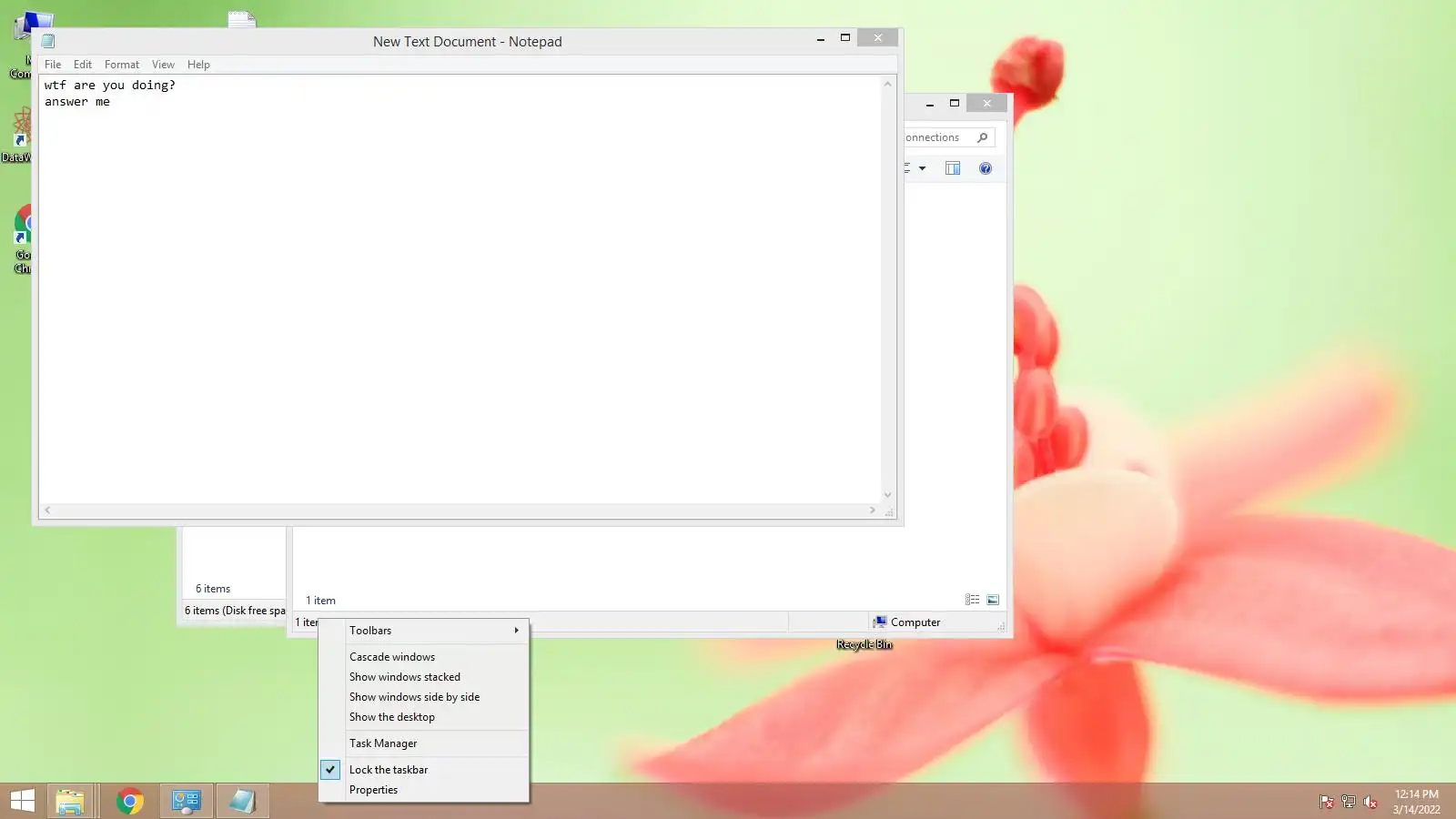Switch to Notepad via its taskbar button
The width and height of the screenshot is (1456, 819).
tap(242, 802)
